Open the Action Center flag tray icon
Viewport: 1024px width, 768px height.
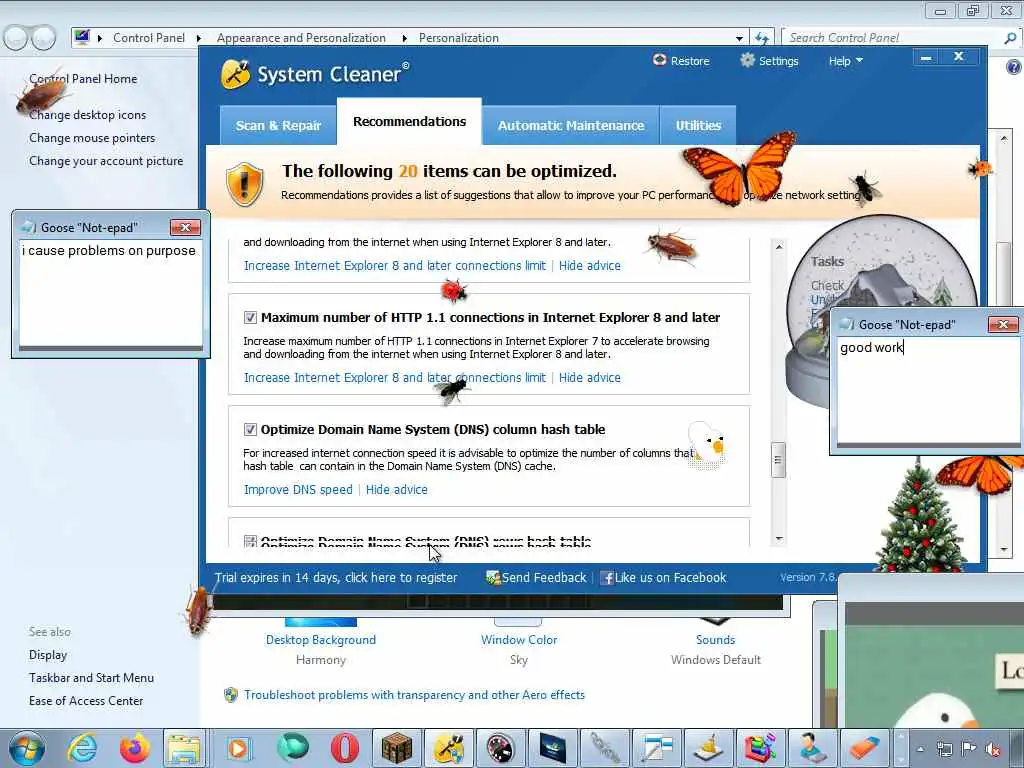pos(969,749)
